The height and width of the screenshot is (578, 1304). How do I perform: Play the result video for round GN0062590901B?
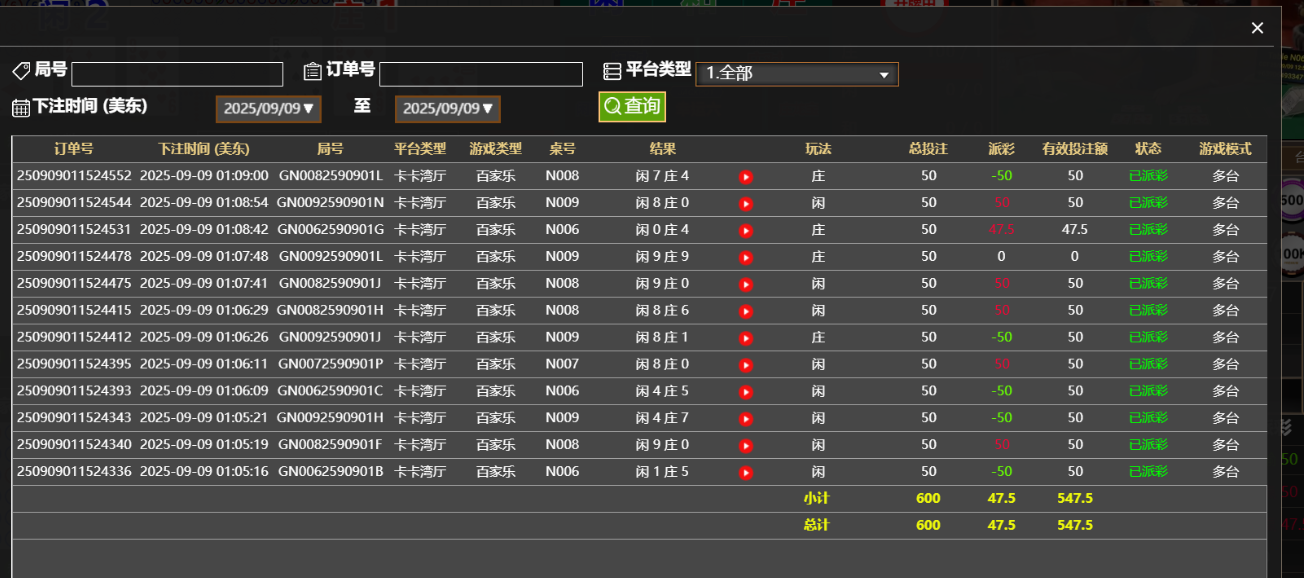[745, 472]
